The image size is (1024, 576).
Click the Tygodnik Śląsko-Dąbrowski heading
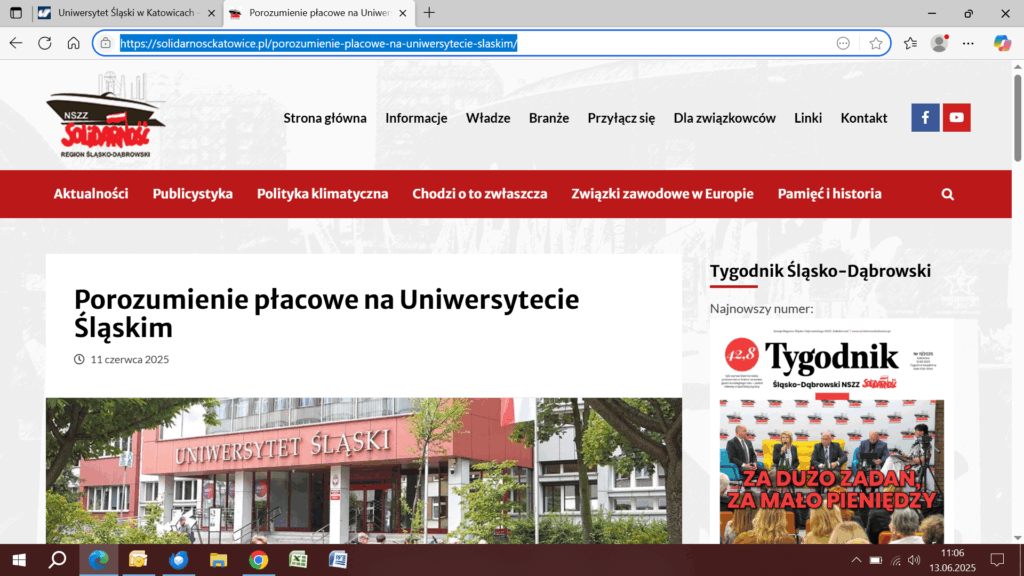click(820, 271)
